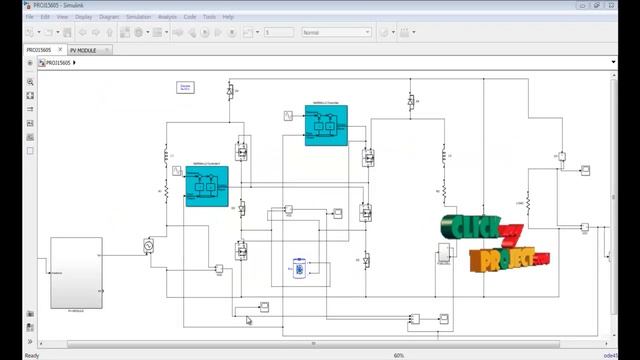This screenshot has height=360, width=640.
Task: Click the horizontal canvas scrollbar
Action: point(313,344)
